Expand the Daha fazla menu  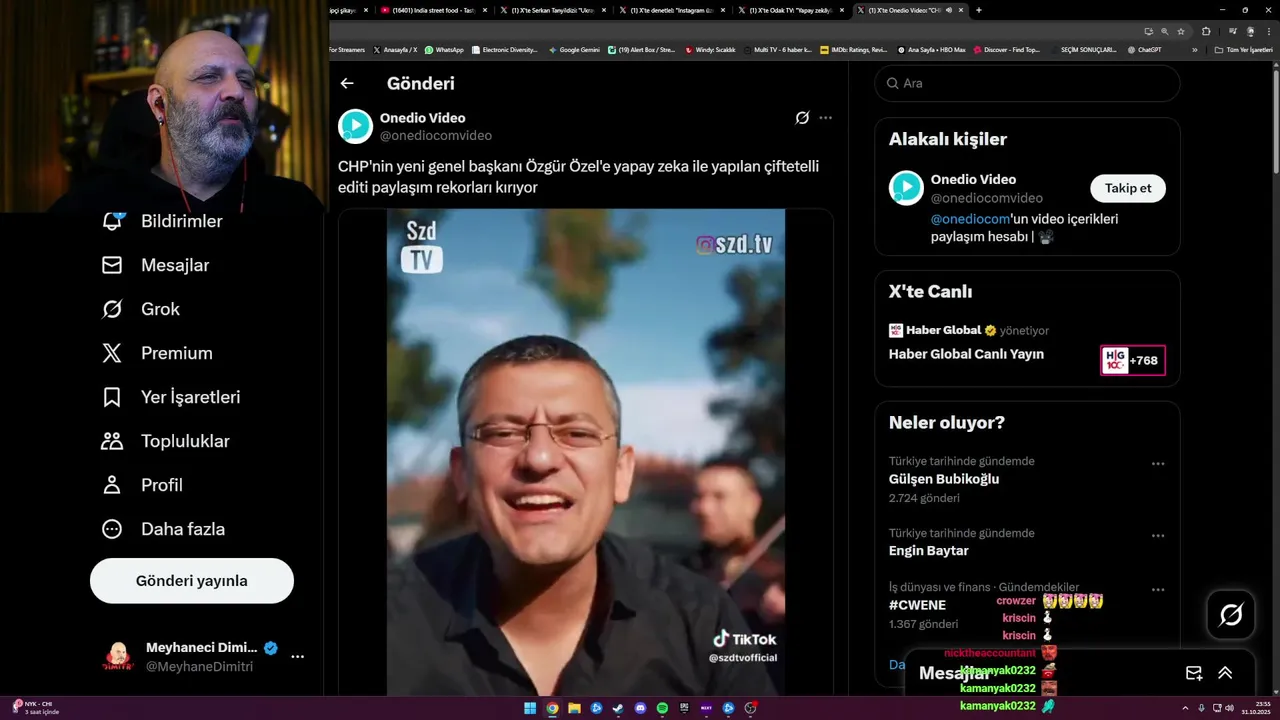(x=163, y=529)
